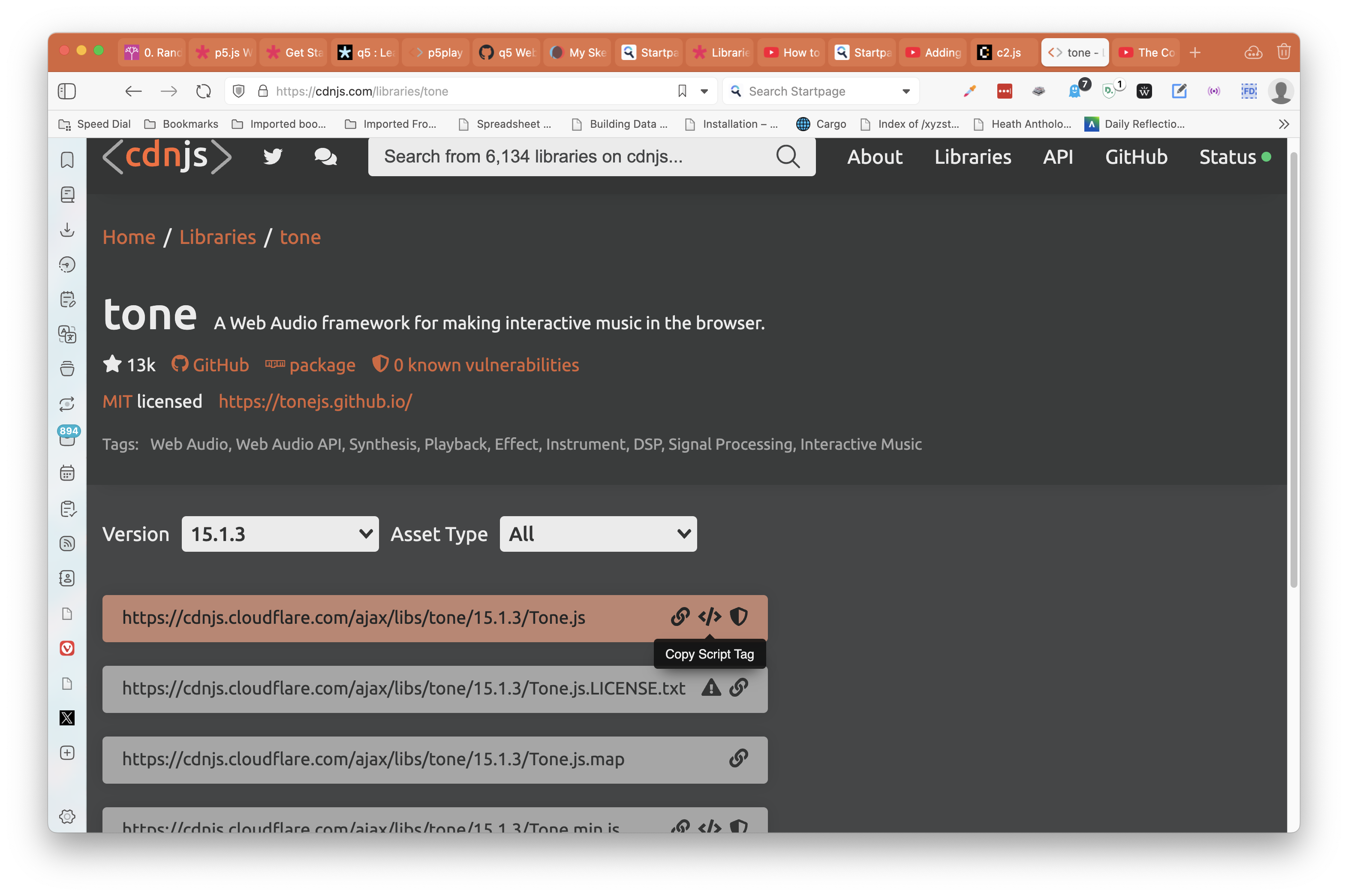
Task: Click the Libraries breadcrumb link
Action: tap(218, 237)
